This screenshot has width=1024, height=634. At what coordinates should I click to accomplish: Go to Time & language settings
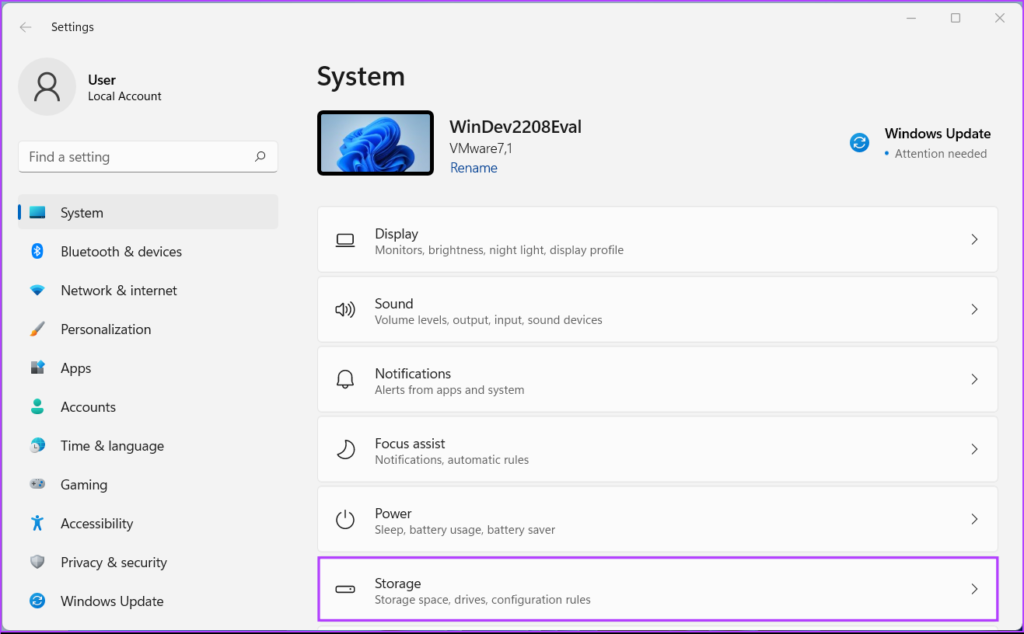coord(112,446)
